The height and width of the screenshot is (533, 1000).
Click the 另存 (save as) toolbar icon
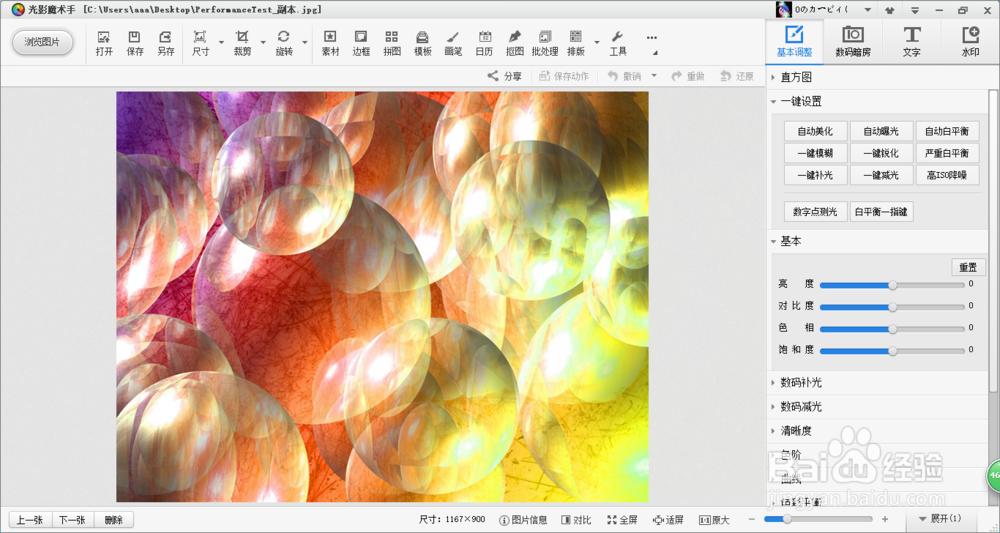166,43
